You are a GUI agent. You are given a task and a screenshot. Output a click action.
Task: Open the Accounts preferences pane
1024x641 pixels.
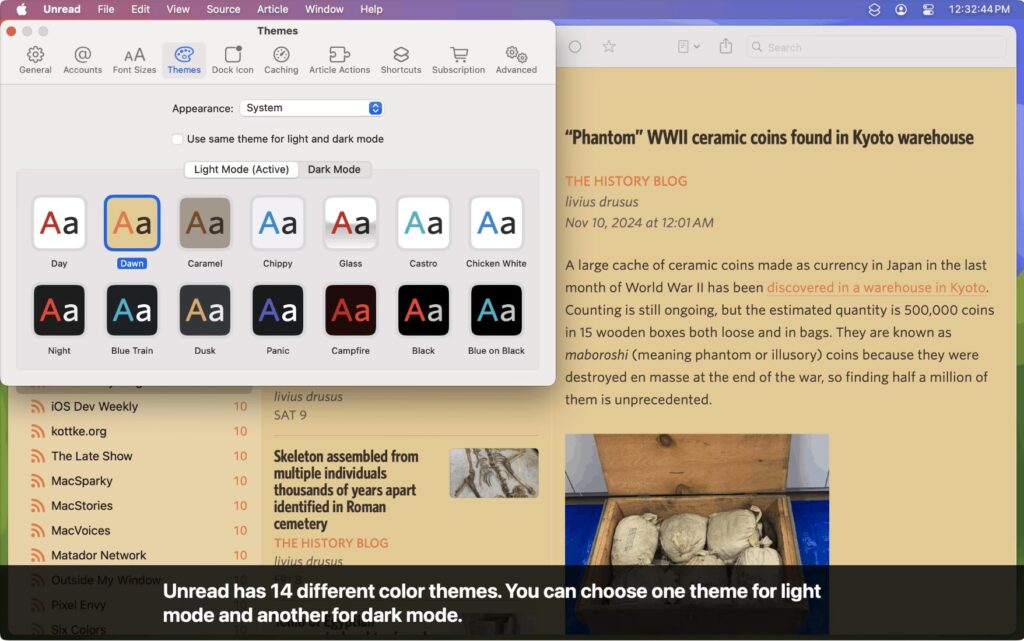point(82,58)
